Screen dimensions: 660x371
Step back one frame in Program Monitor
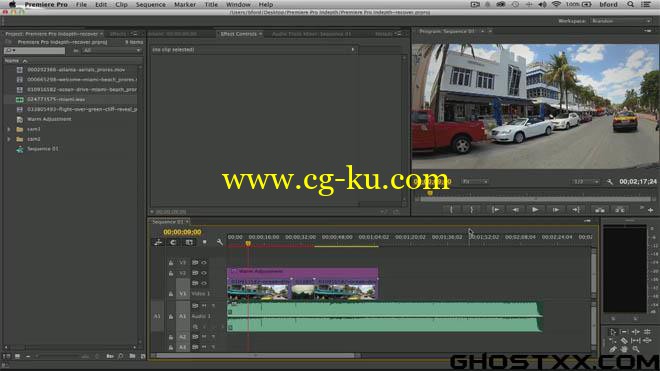[x=515, y=209]
